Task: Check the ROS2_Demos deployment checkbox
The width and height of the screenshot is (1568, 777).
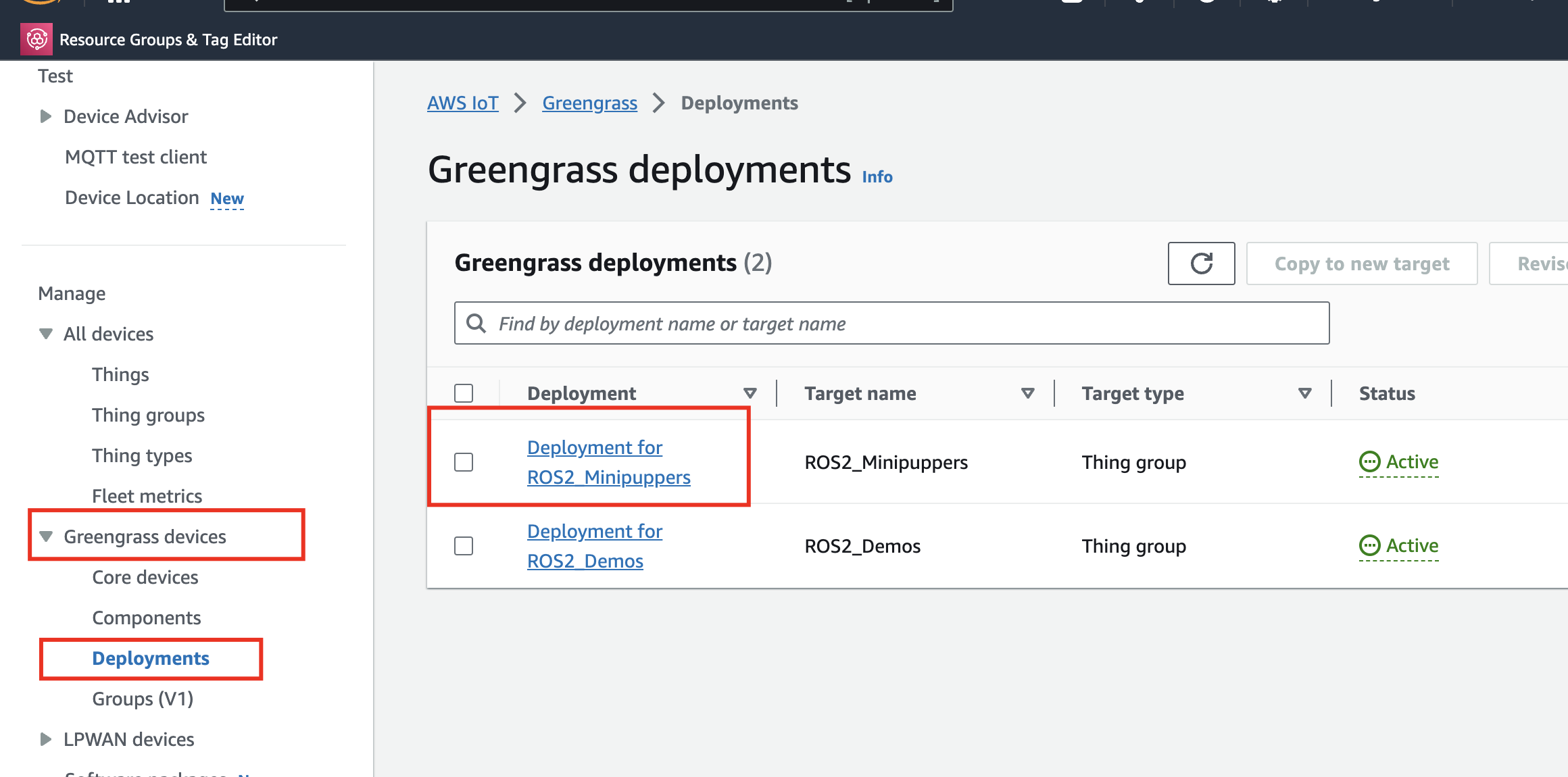Action: 464,546
